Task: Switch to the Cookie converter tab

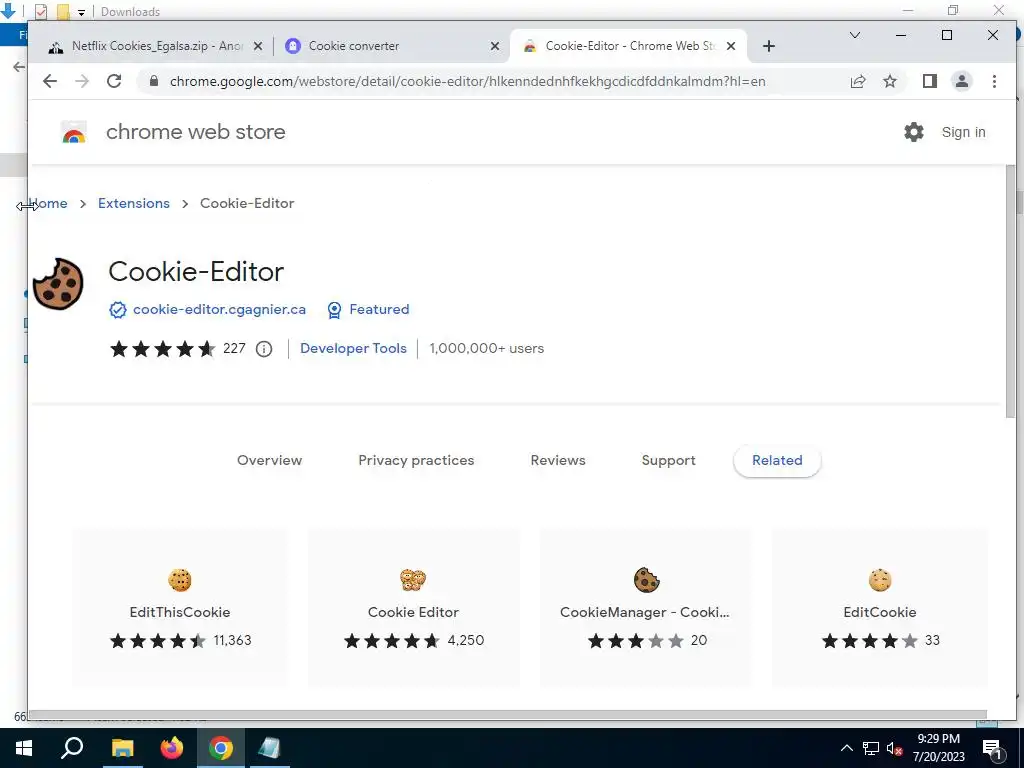Action: point(391,46)
